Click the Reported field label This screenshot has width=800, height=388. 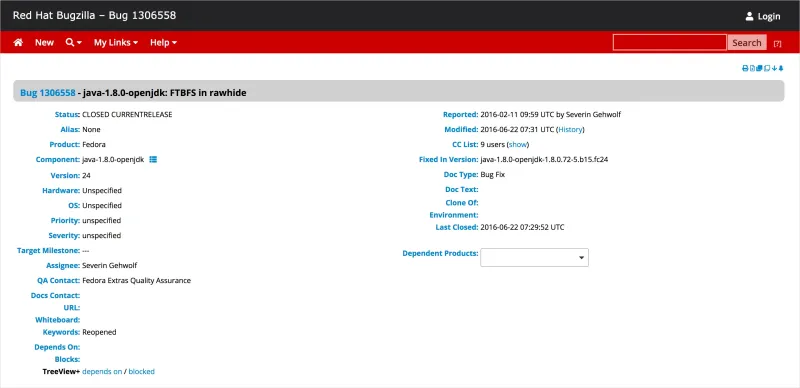pos(461,114)
